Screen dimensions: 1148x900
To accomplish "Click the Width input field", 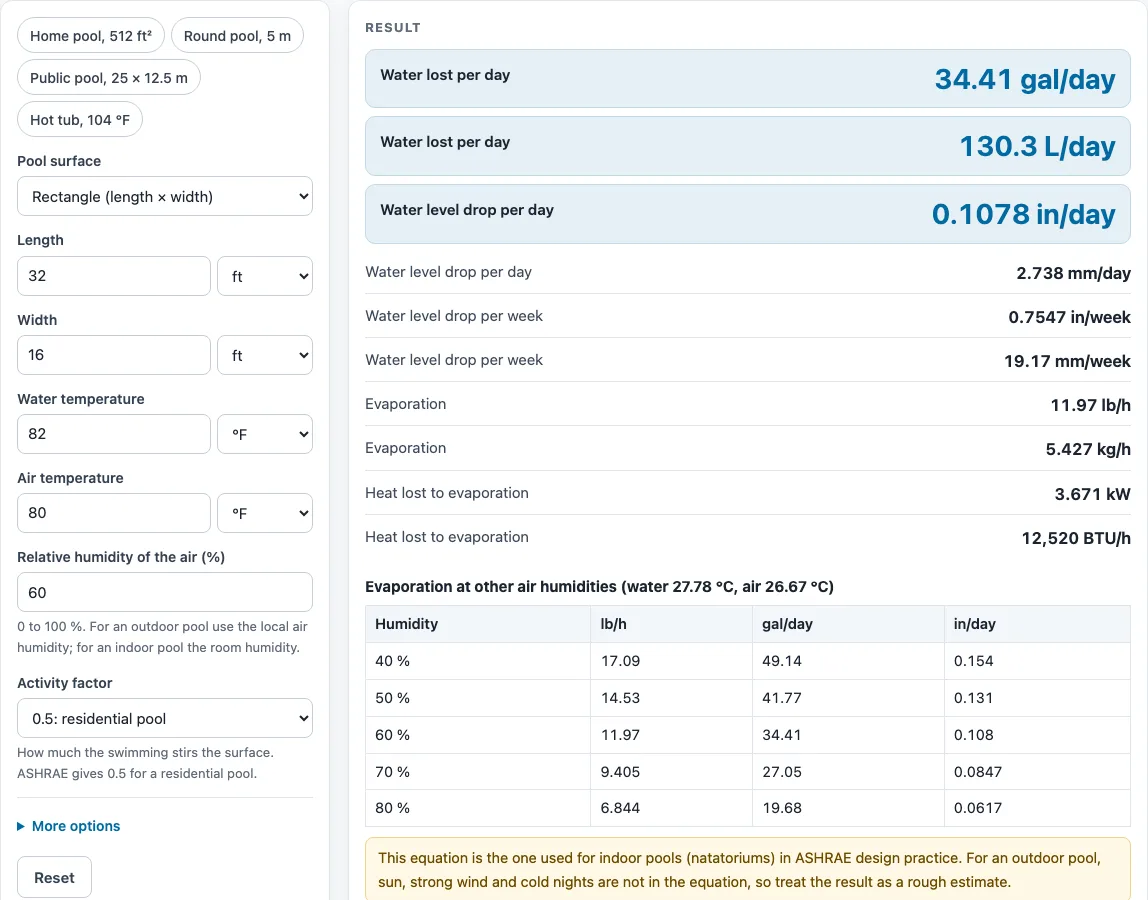I will point(113,355).
